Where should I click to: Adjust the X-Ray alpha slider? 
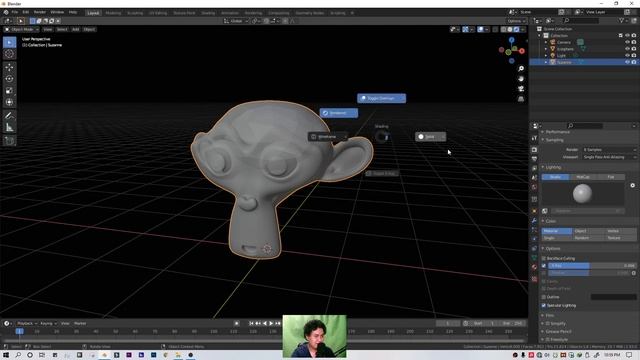(592, 266)
